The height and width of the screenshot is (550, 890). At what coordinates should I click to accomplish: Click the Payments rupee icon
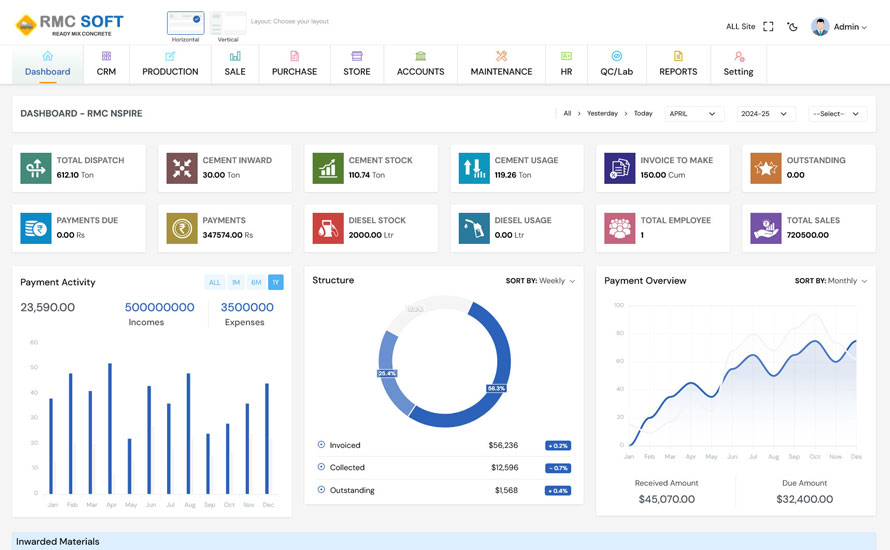tap(182, 228)
